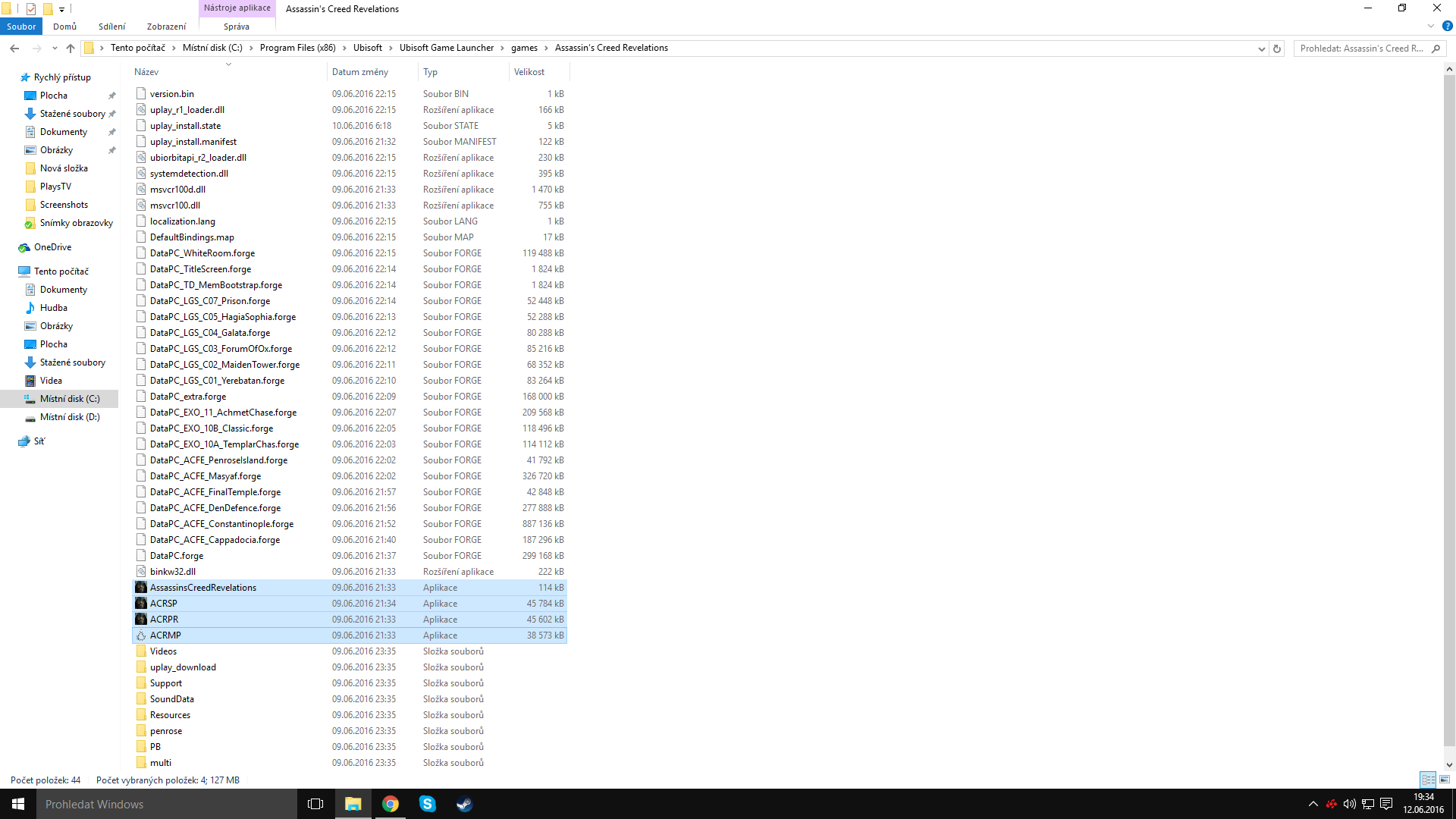Image resolution: width=1456 pixels, height=819 pixels.
Task: Open address bar history dropdown
Action: pyautogui.click(x=1261, y=49)
